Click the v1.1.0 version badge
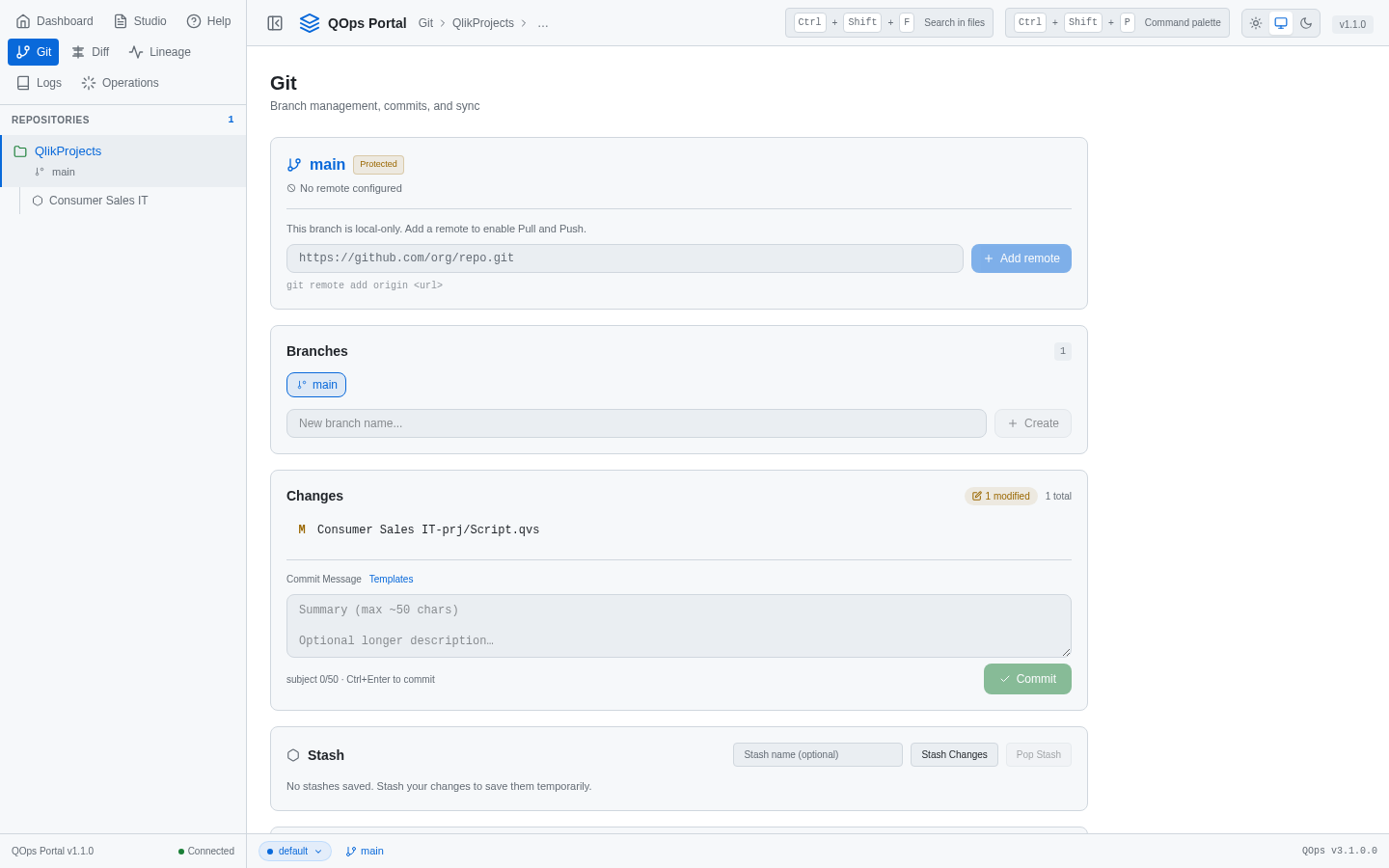 tap(1352, 24)
